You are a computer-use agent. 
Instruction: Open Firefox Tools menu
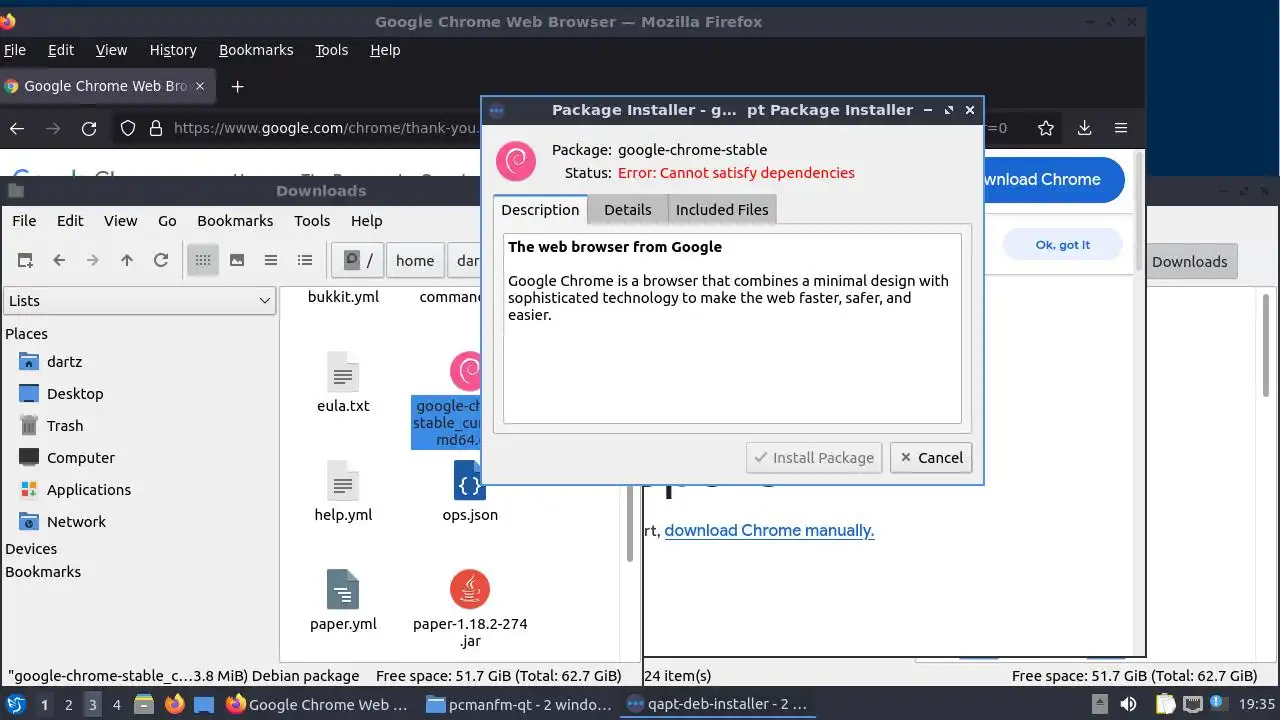331,50
